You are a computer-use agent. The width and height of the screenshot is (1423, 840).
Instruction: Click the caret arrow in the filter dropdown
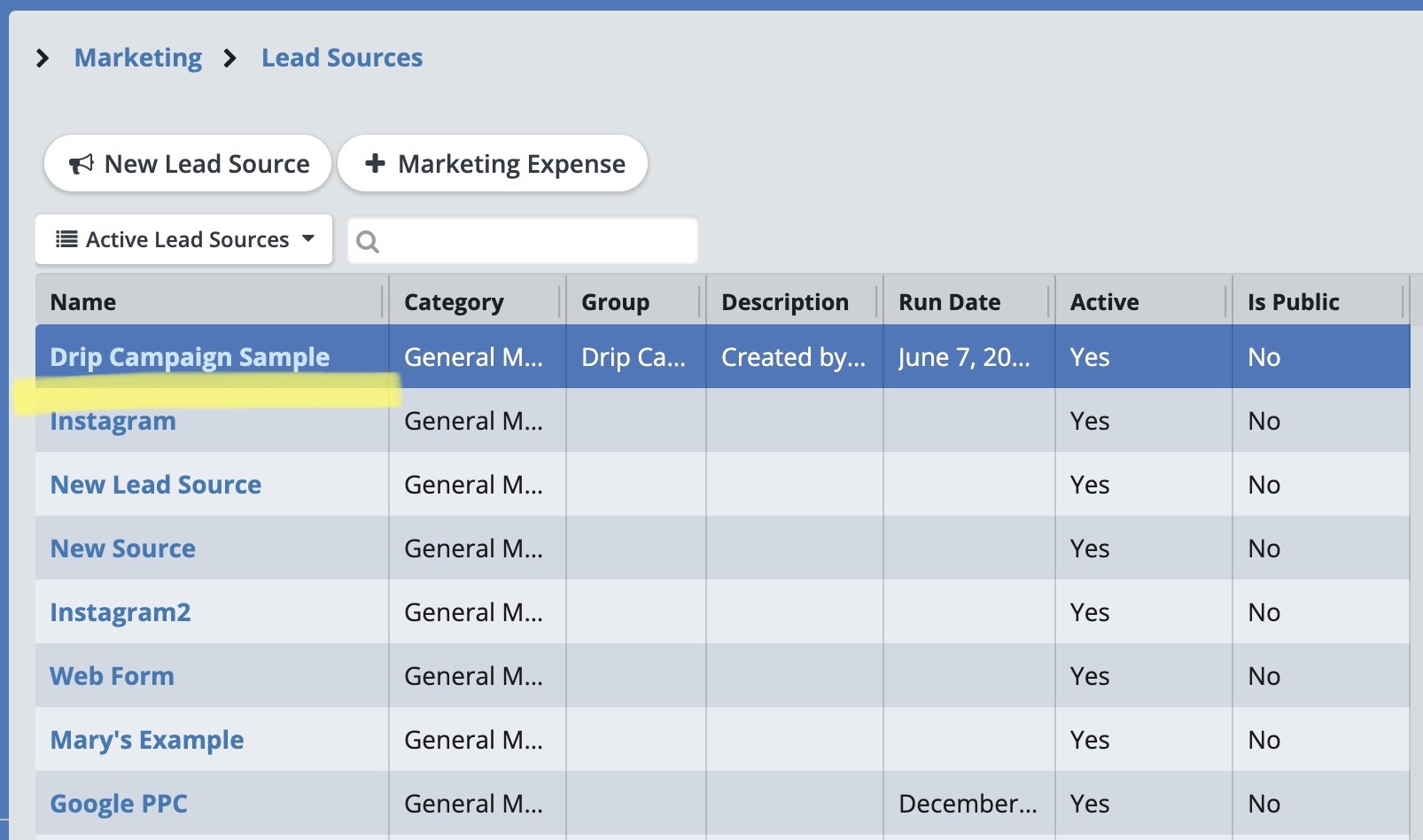pos(308,238)
